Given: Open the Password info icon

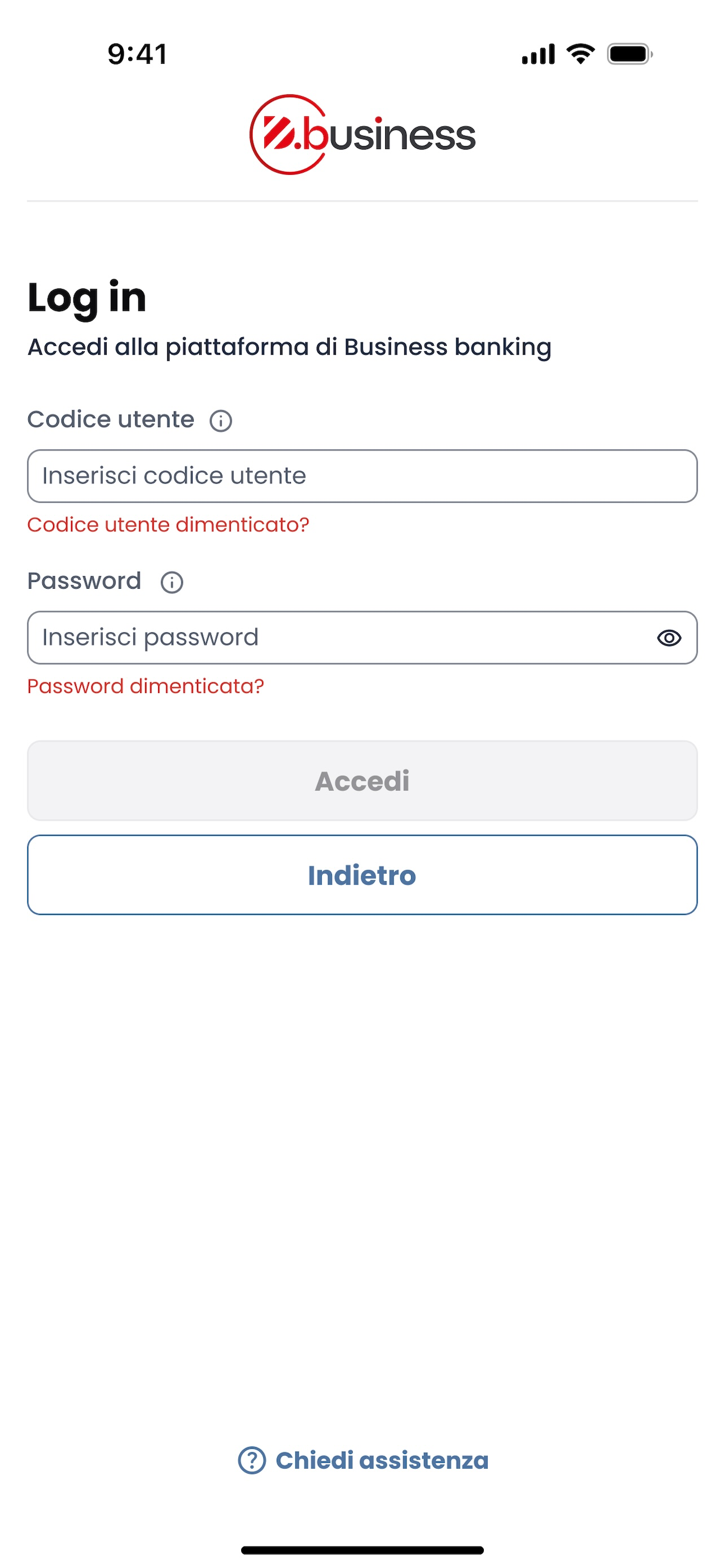Looking at the screenshot, I should pos(172,582).
